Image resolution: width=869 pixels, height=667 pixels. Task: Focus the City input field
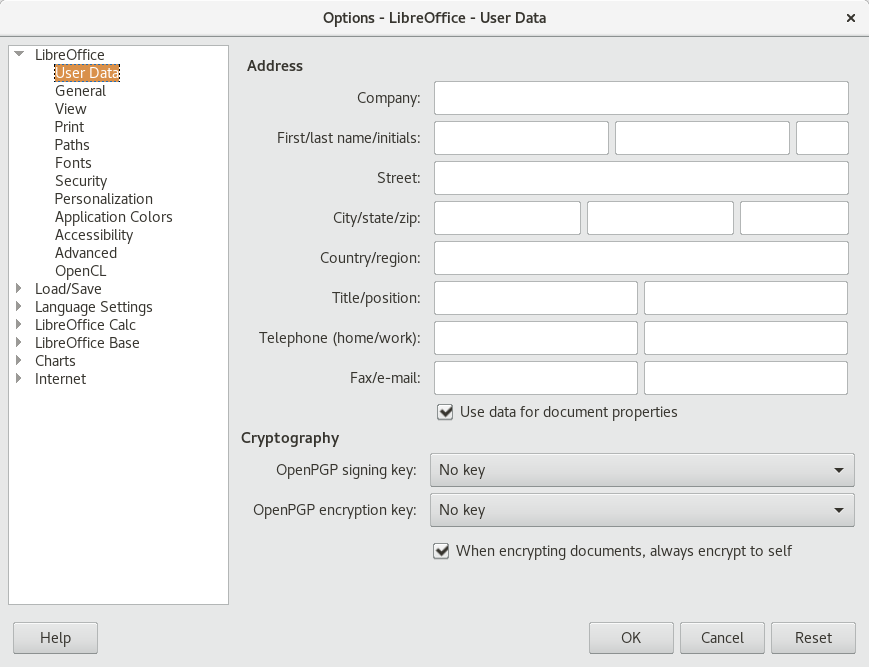point(507,218)
